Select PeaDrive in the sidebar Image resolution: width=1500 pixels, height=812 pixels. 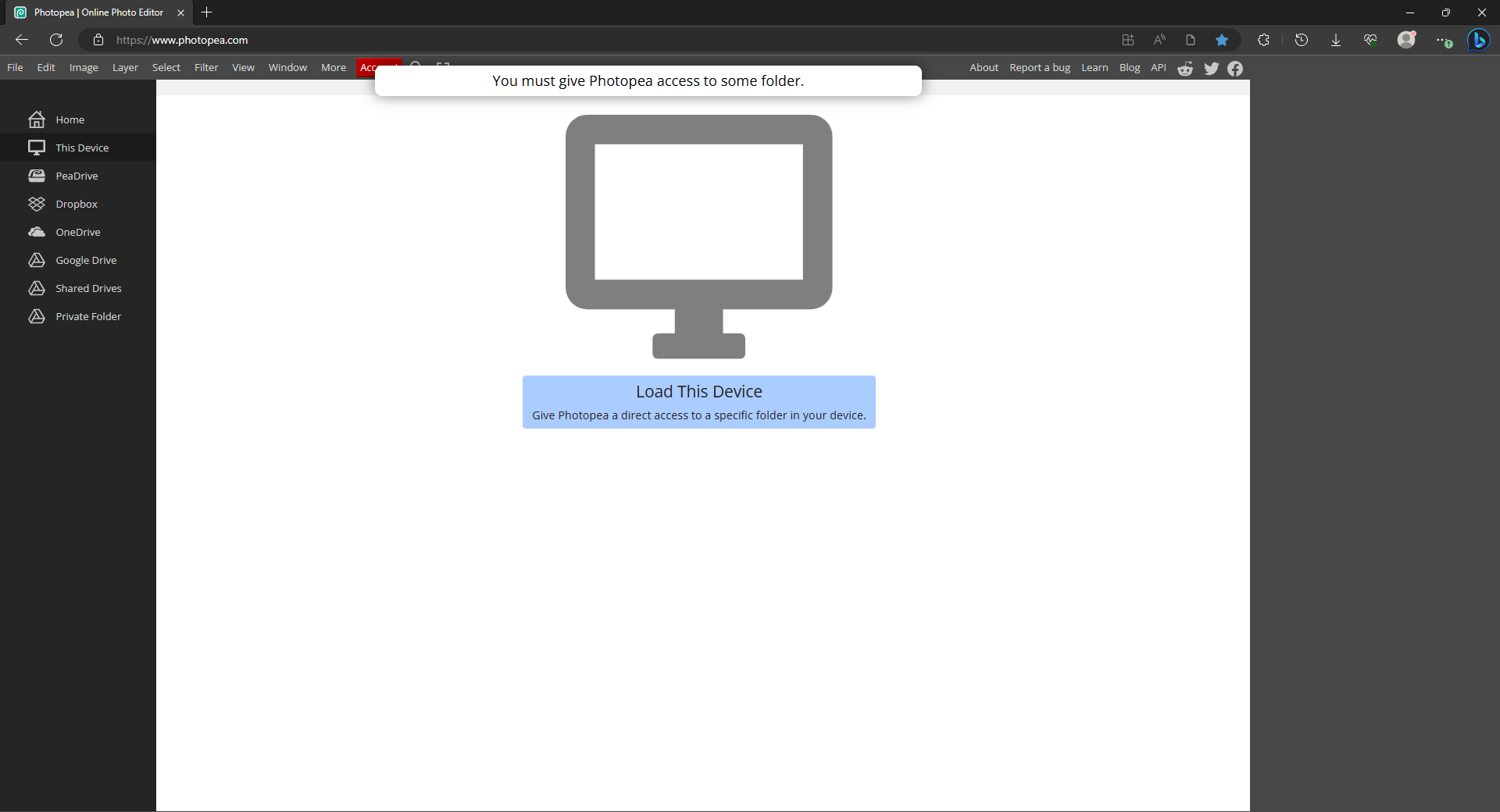(x=77, y=176)
